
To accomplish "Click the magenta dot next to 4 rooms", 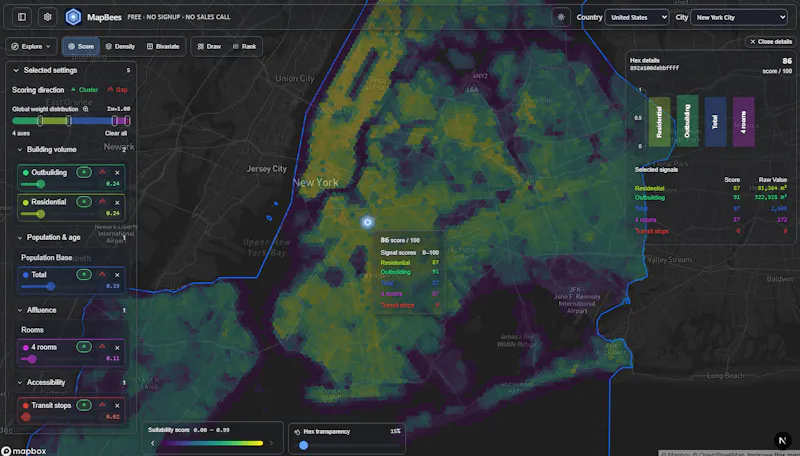I will pos(26,347).
